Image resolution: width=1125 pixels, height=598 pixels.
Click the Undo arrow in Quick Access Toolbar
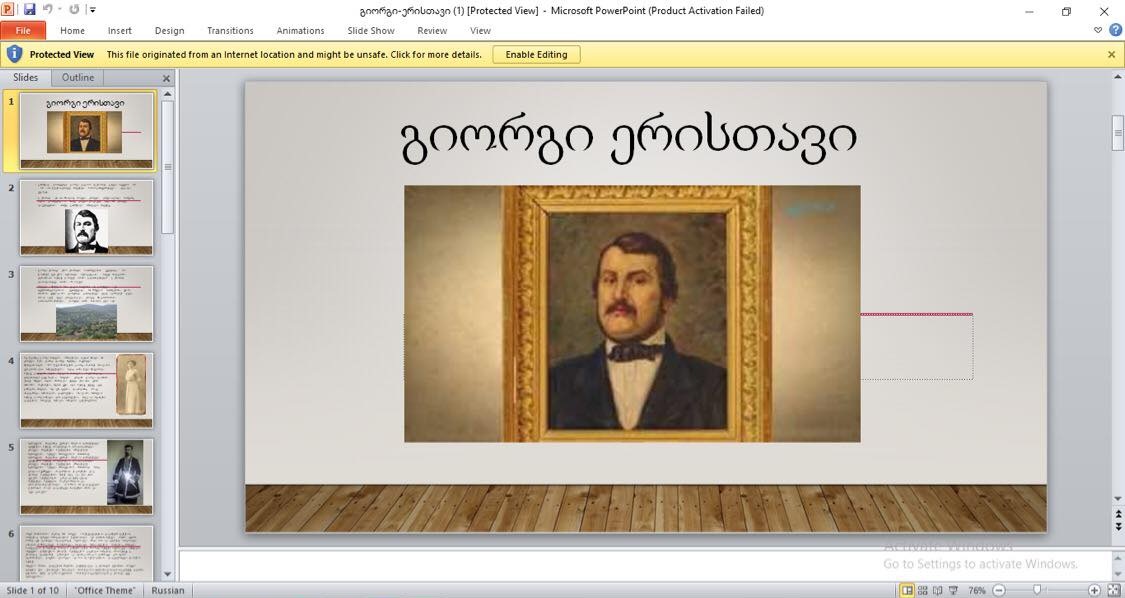pyautogui.click(x=47, y=9)
